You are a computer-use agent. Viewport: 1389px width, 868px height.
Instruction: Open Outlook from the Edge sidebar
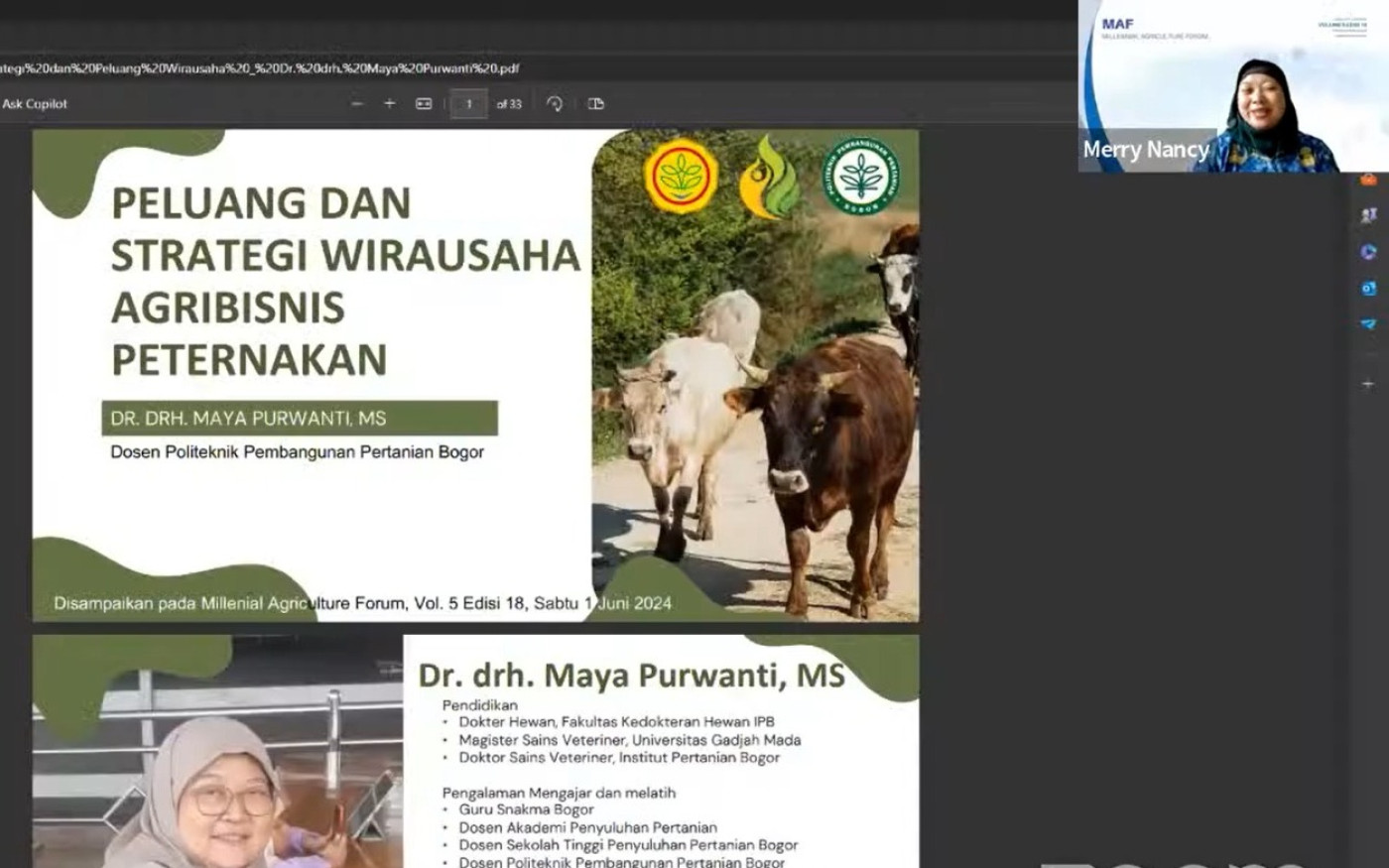coord(1368,288)
